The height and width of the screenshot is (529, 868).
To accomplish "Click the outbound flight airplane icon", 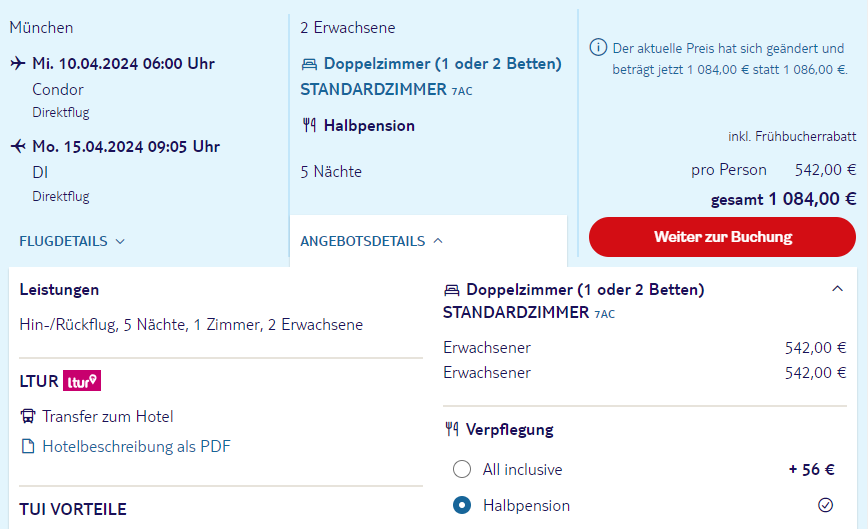I will pyautogui.click(x=18, y=64).
